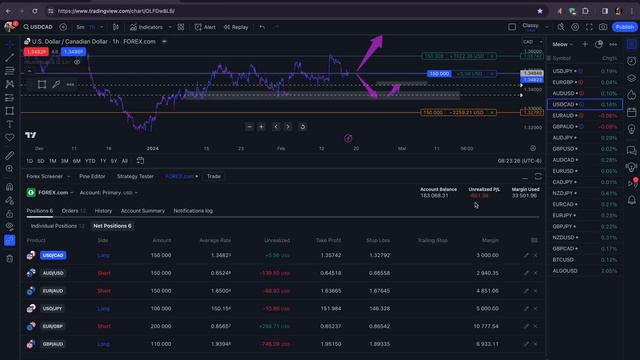Switch to the Trade tab
The height and width of the screenshot is (360, 640).
point(213,176)
